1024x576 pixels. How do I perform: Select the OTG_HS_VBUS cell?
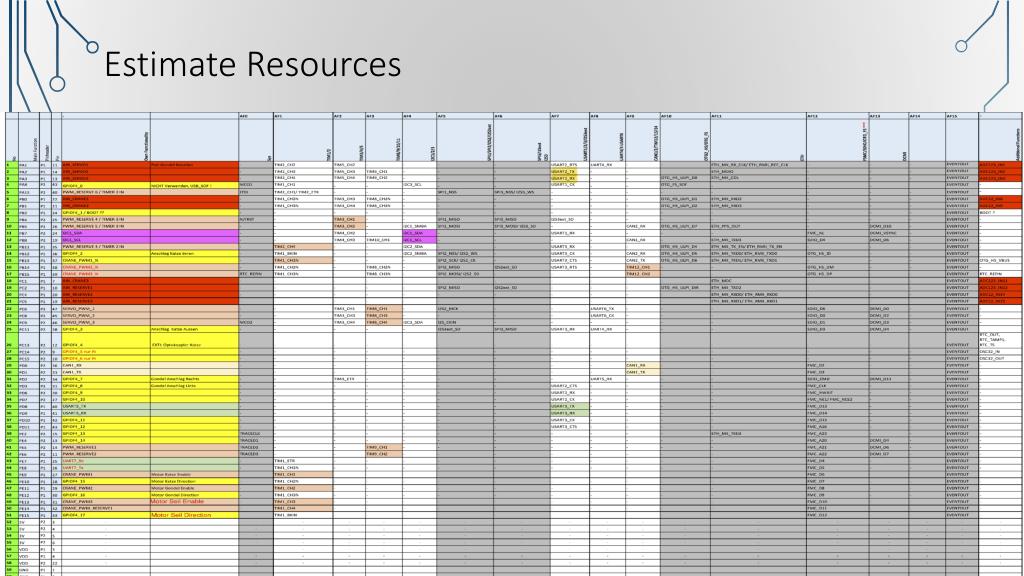[x=1000, y=260]
